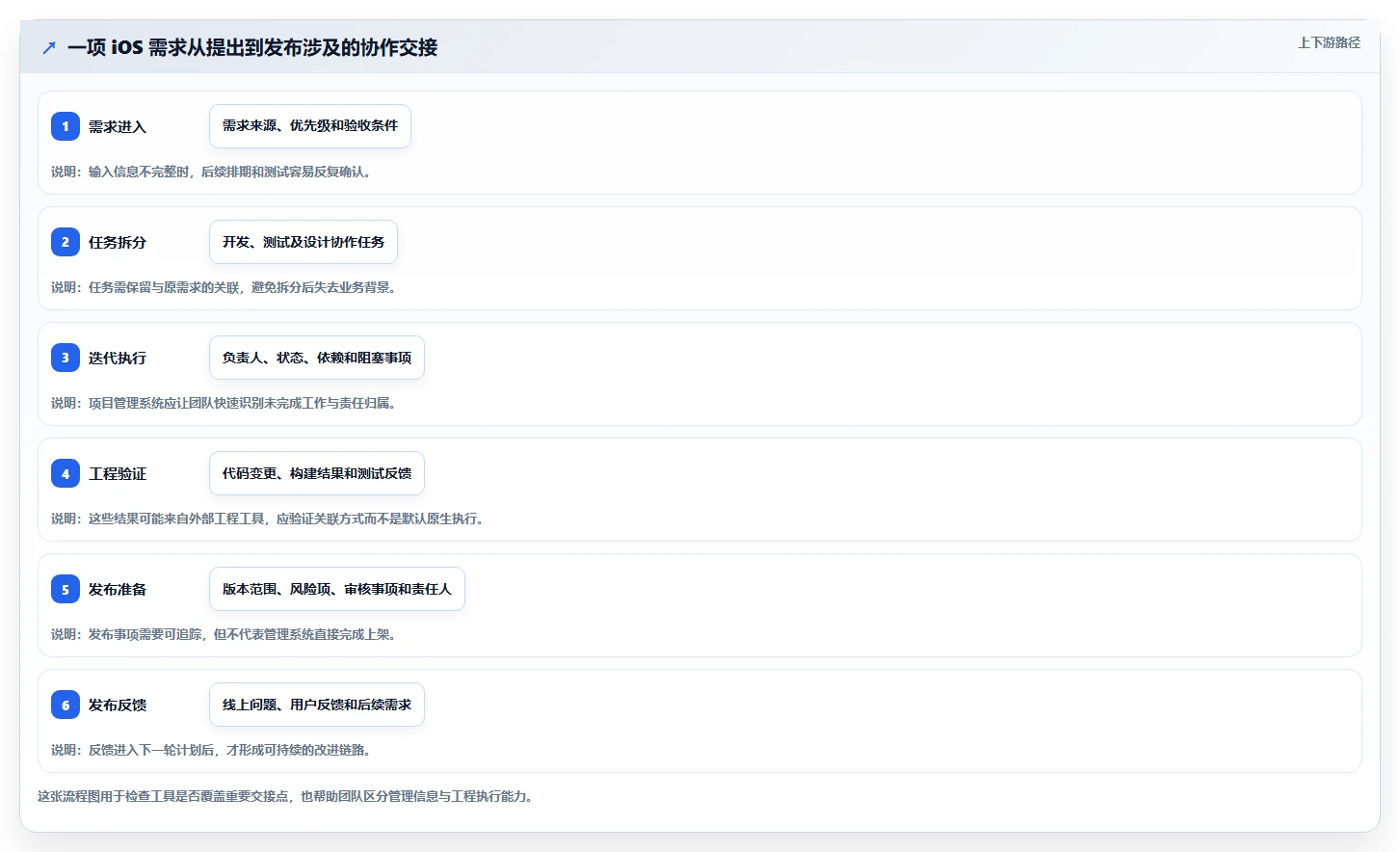Click the 版本范围、风险项、审核事项和责任人 chip

(x=337, y=589)
